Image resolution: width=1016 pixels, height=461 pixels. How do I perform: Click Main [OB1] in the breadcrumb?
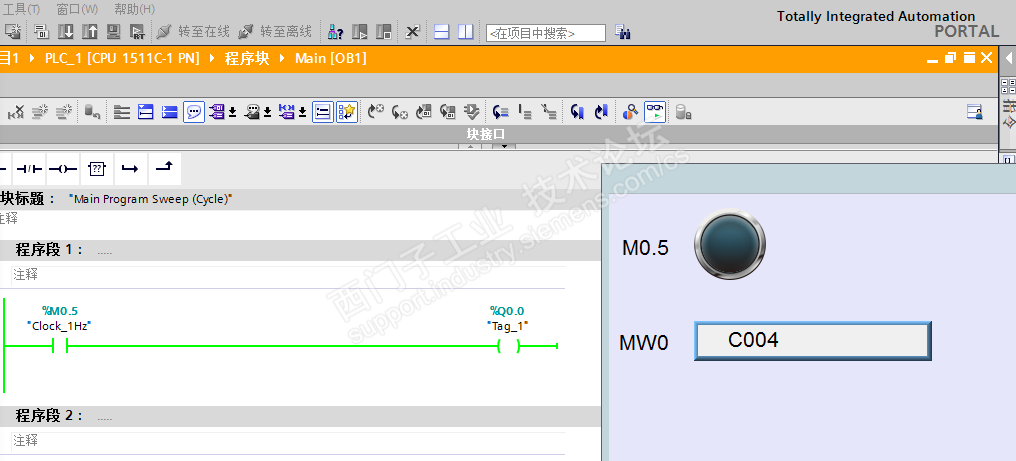(x=330, y=58)
